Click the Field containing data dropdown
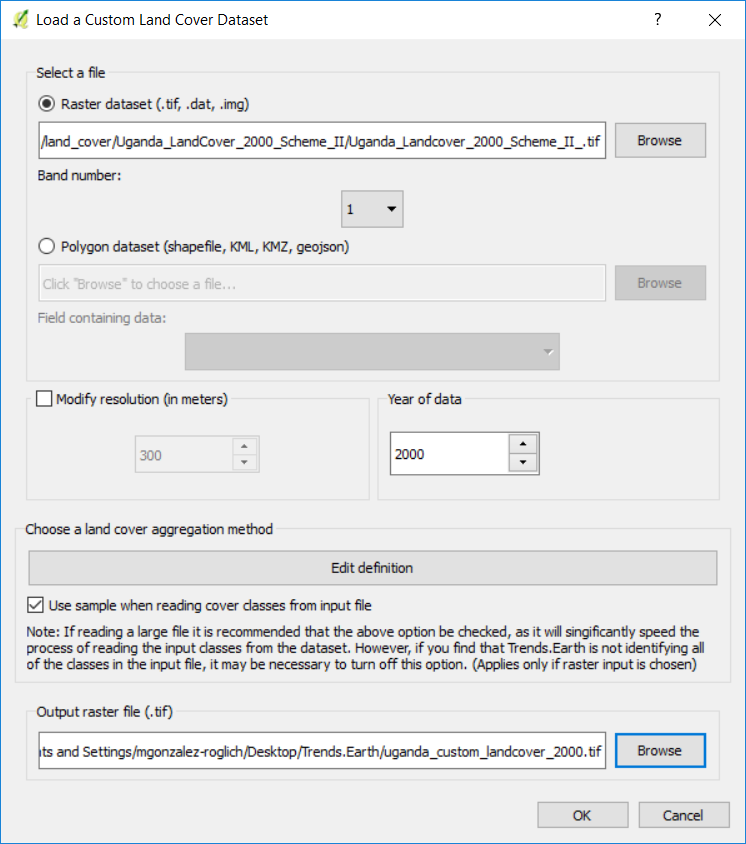This screenshot has height=844, width=746. [x=372, y=352]
